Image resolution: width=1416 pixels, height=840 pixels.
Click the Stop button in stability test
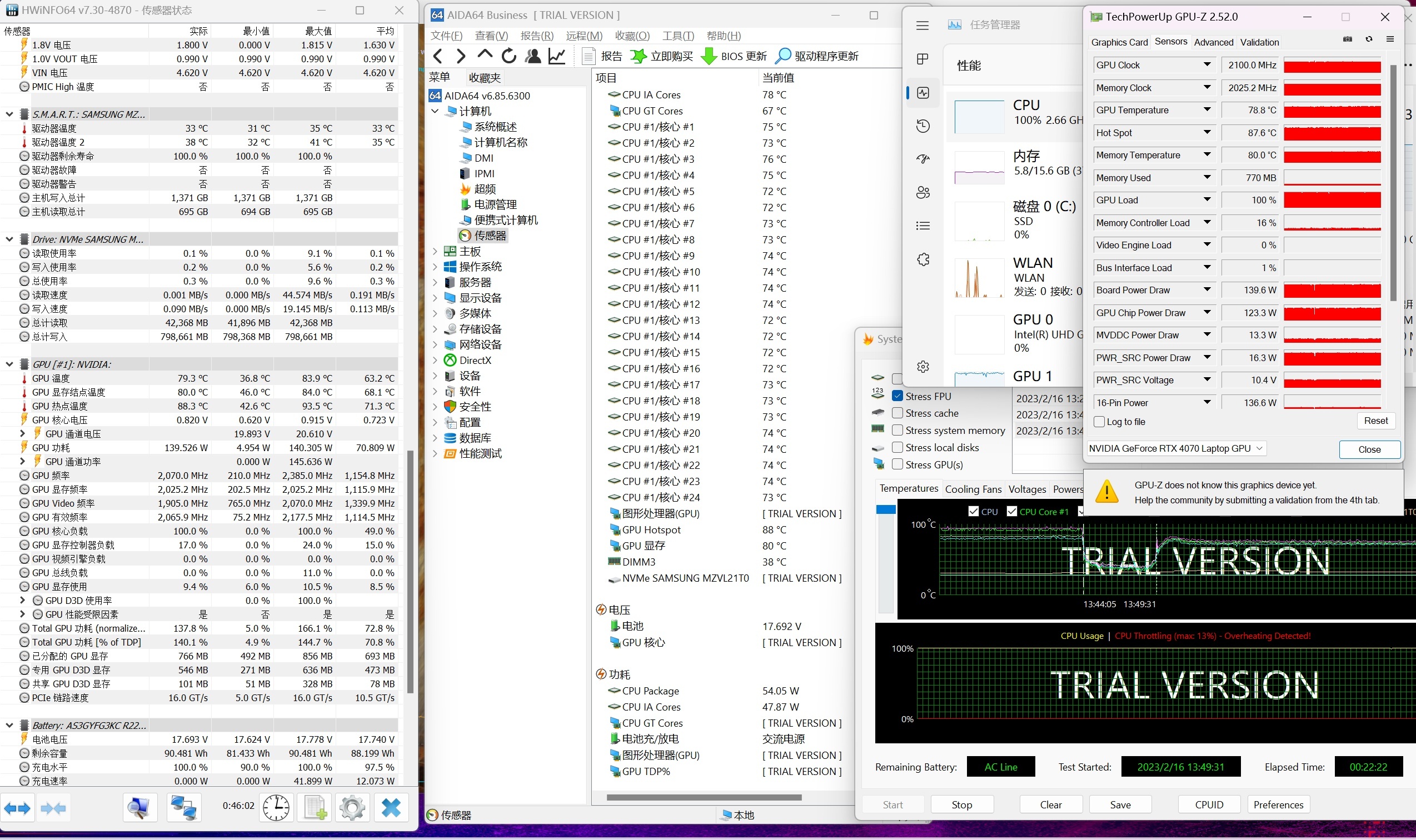click(x=961, y=804)
